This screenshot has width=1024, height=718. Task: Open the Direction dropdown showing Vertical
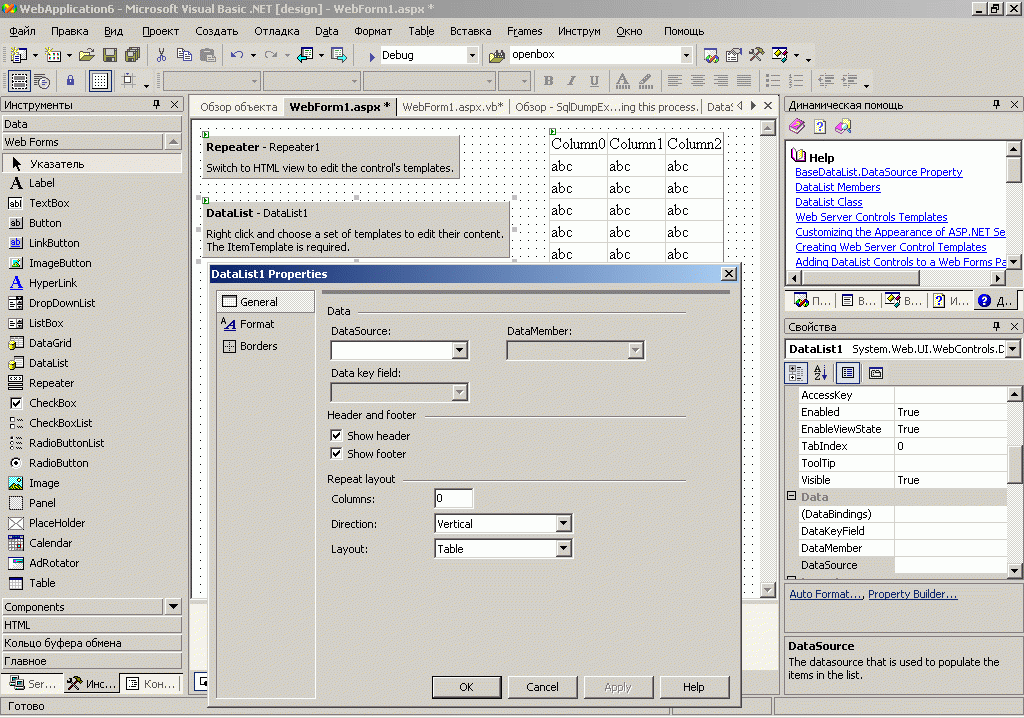[566, 523]
